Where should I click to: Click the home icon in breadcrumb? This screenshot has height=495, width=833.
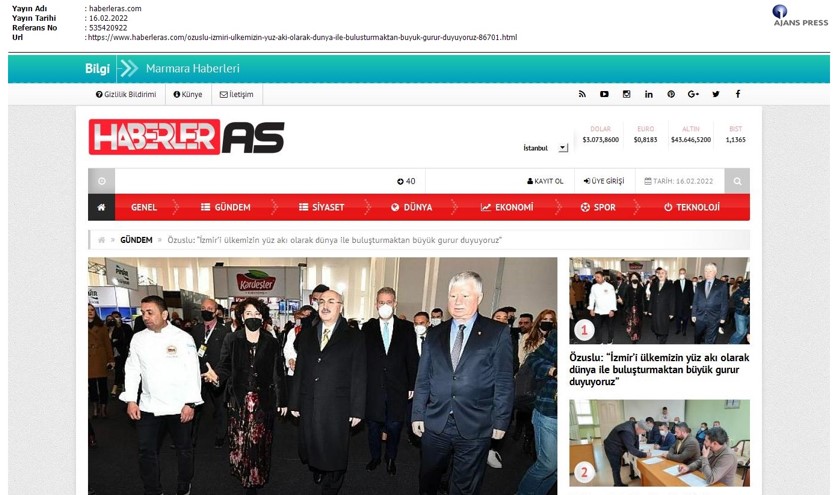click(101, 240)
